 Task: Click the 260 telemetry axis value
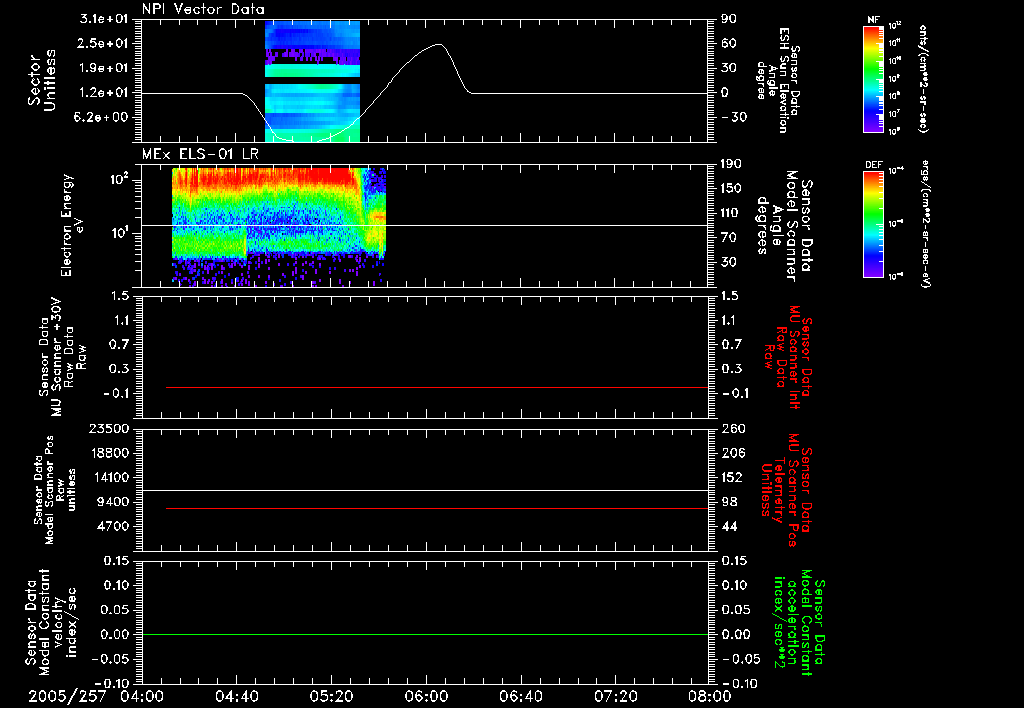[733, 428]
